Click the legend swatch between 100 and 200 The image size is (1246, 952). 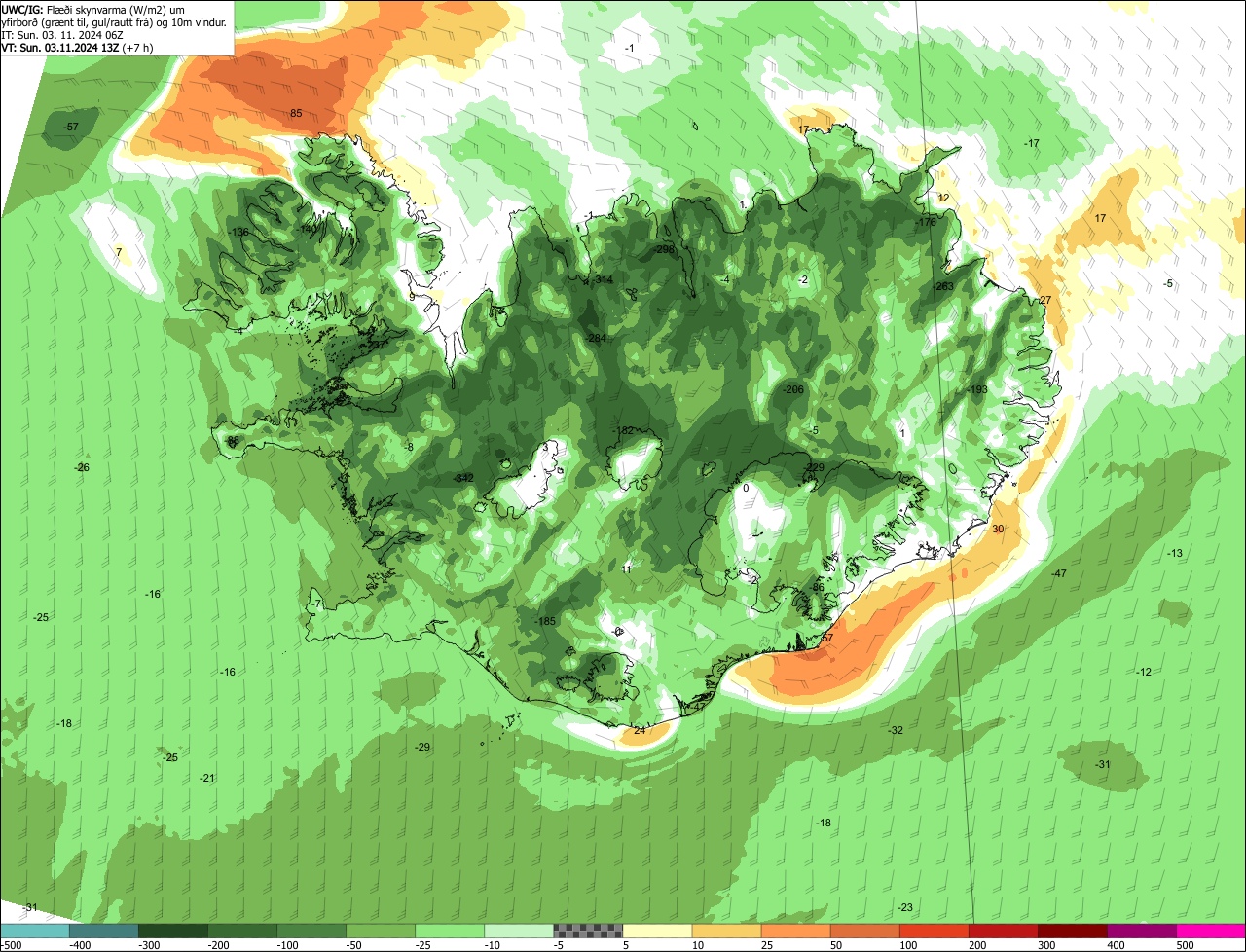click(933, 931)
